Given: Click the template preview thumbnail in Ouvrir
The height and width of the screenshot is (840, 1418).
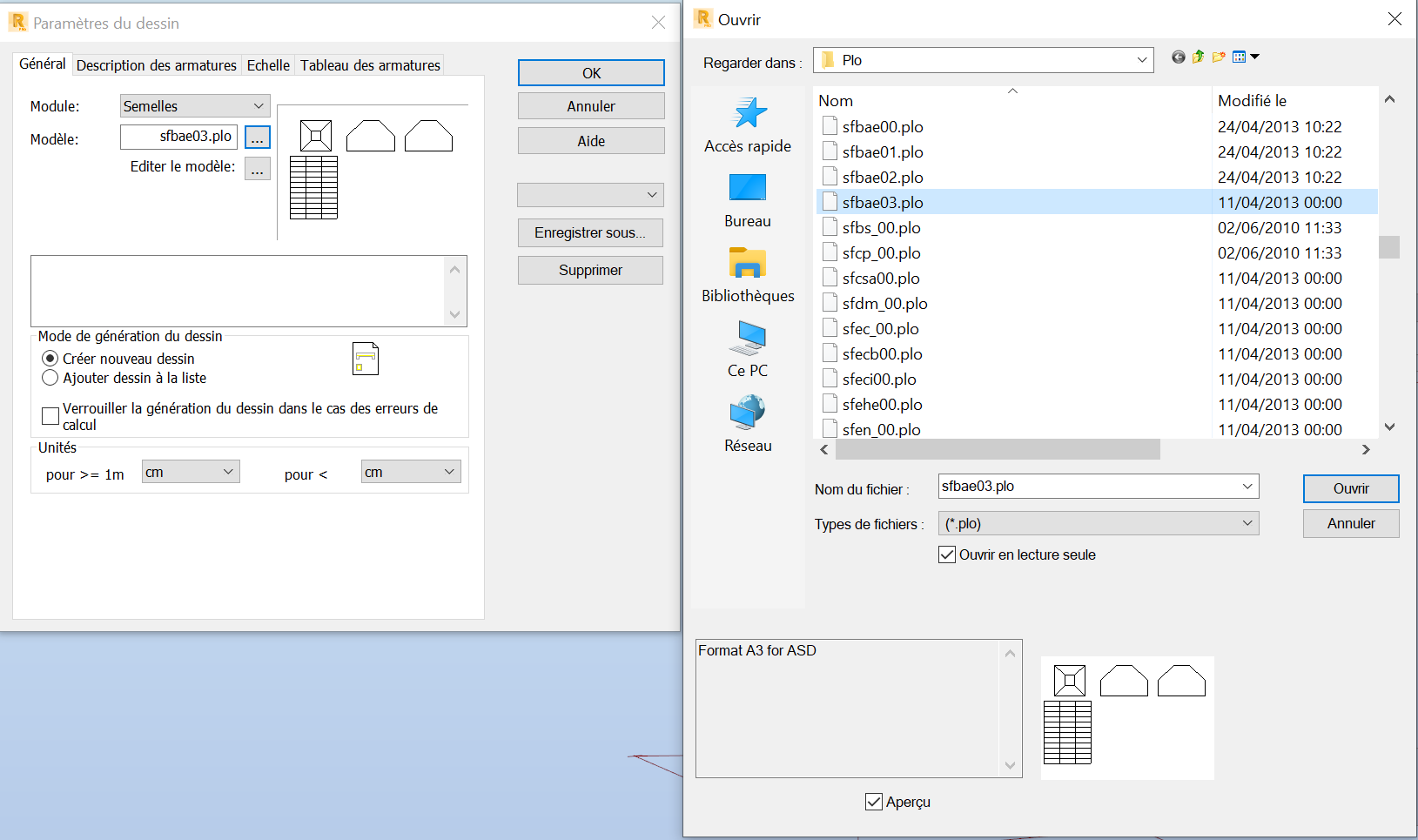Looking at the screenshot, I should pos(1127,717).
